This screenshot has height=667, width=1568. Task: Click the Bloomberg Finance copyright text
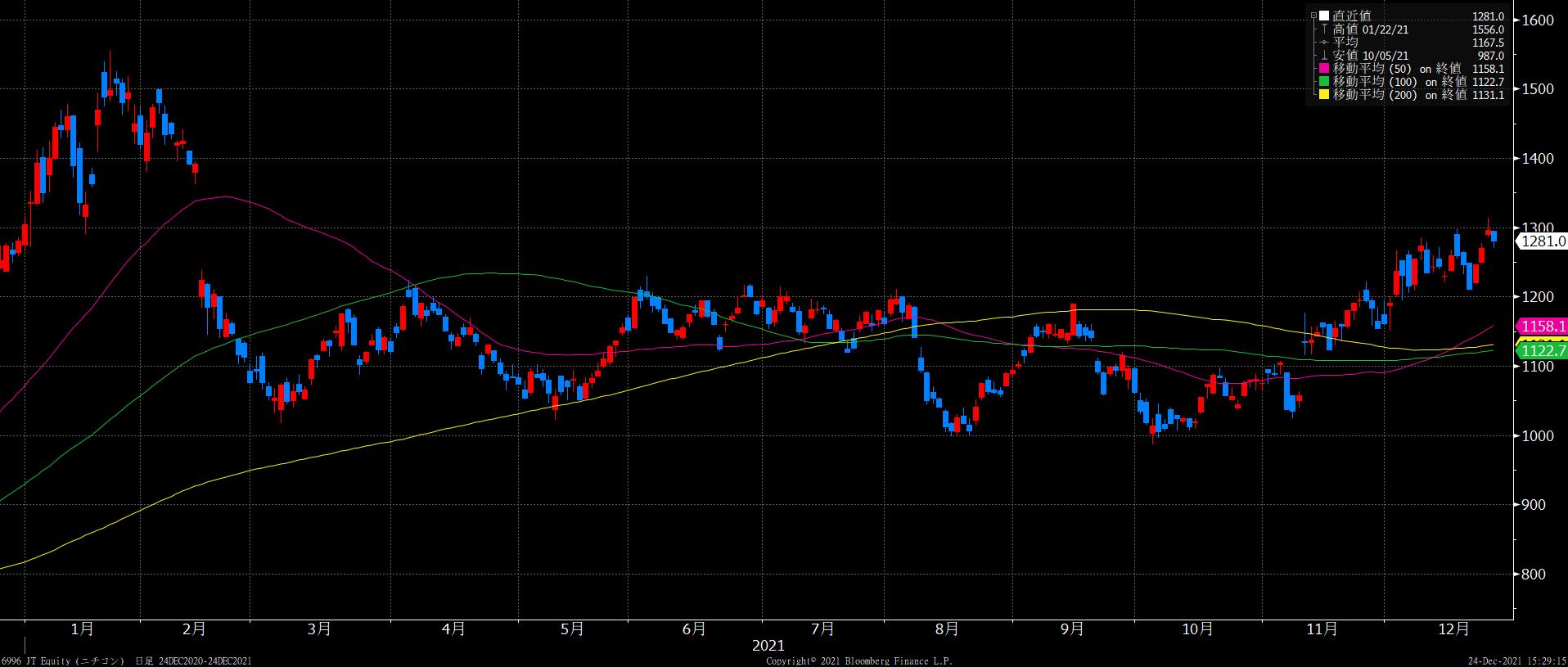858,660
